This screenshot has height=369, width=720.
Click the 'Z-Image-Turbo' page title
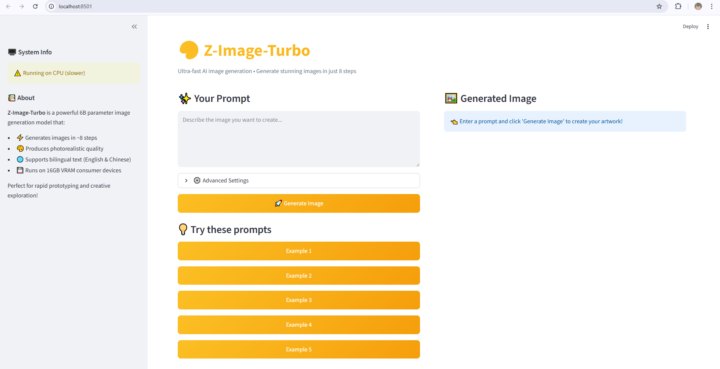(257, 50)
